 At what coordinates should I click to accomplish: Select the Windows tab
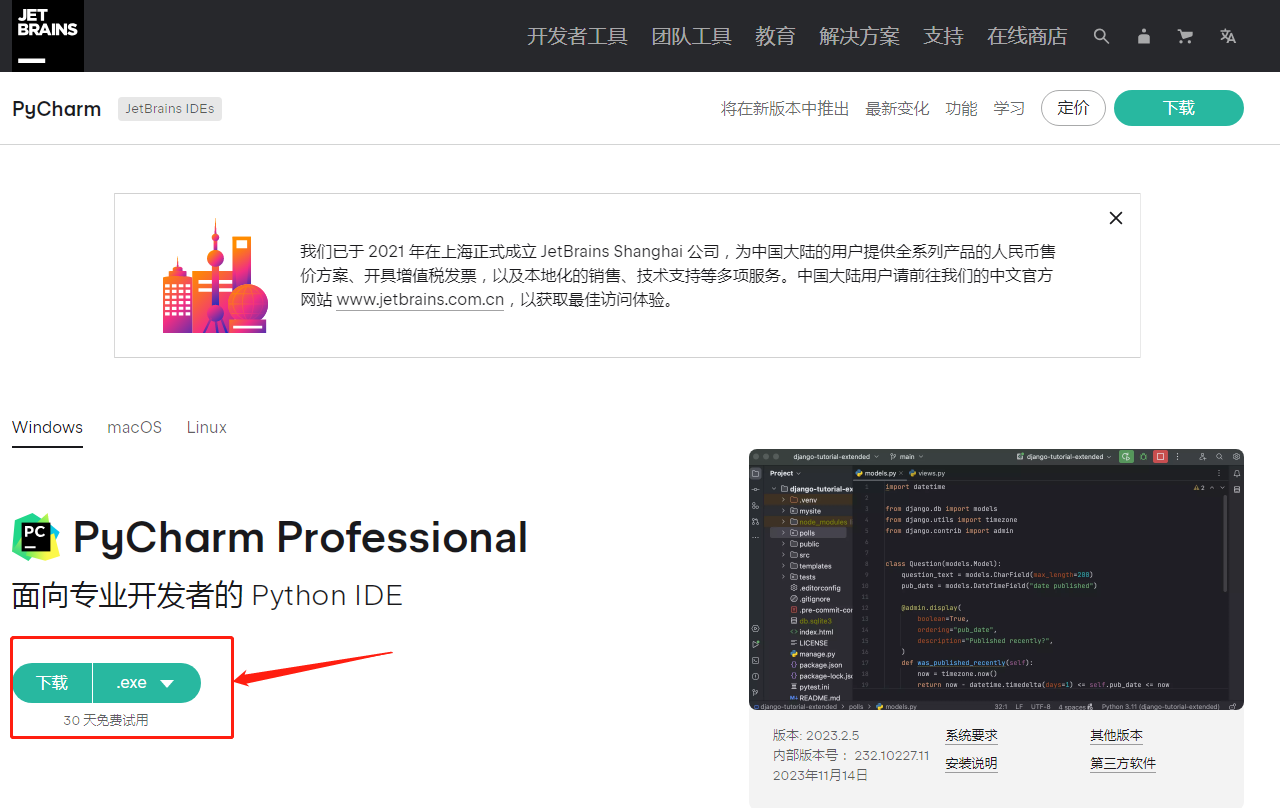tap(47, 427)
